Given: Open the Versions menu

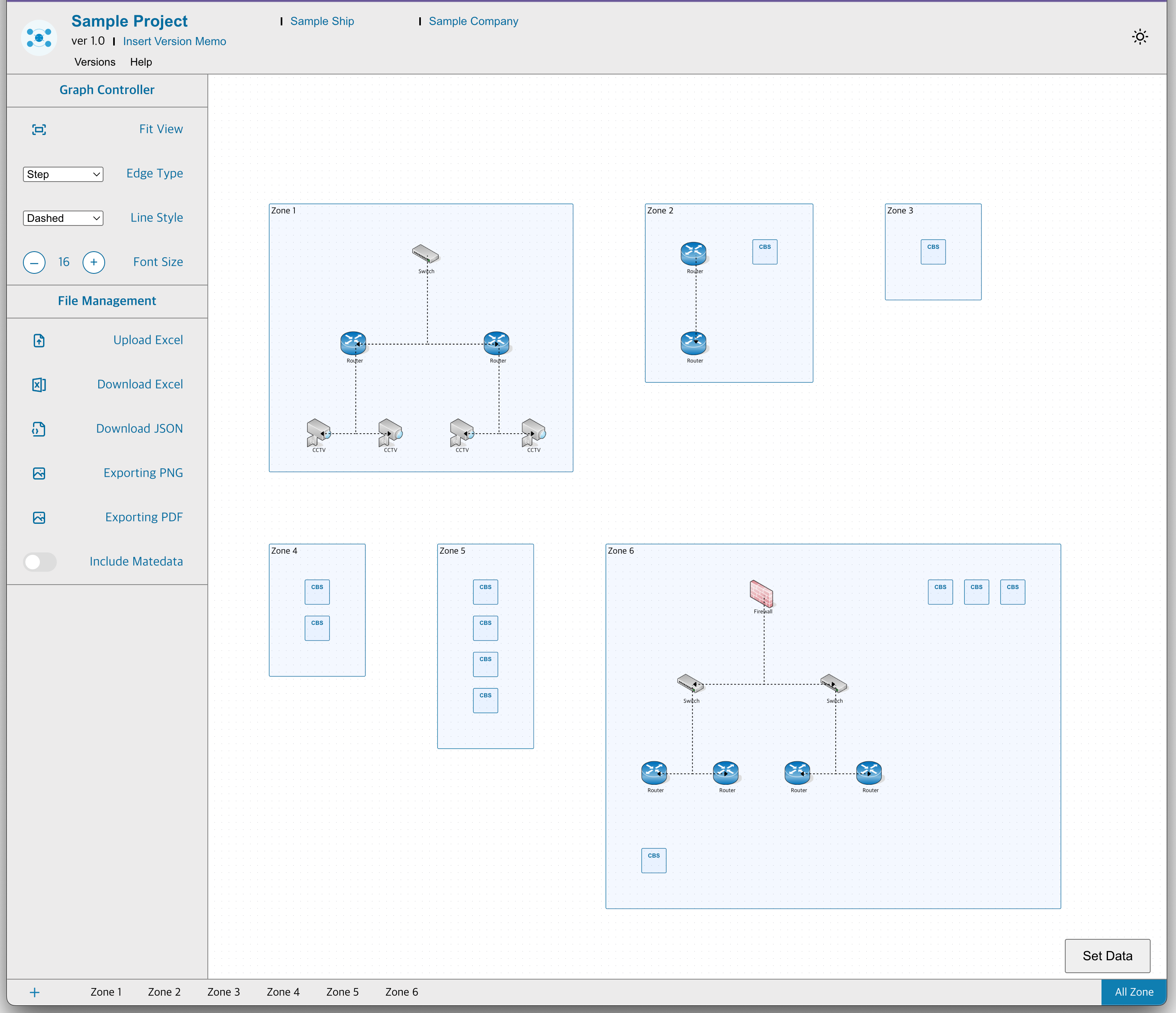Looking at the screenshot, I should click(x=95, y=62).
